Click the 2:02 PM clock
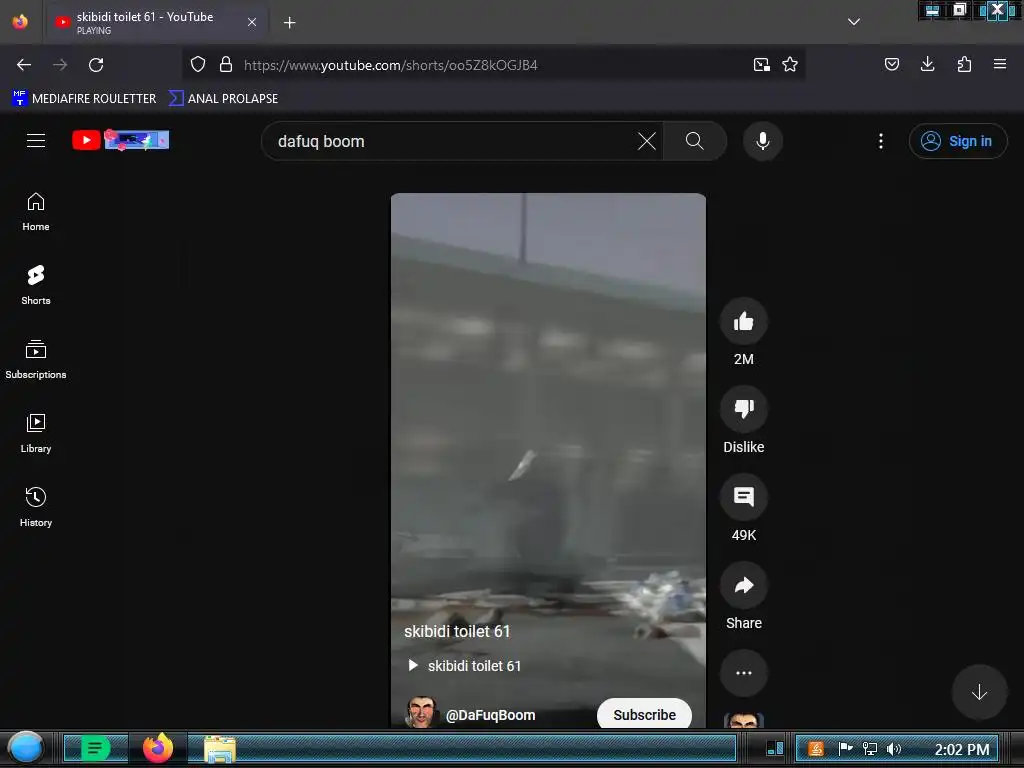This screenshot has height=768, width=1024. pyautogui.click(x=962, y=750)
